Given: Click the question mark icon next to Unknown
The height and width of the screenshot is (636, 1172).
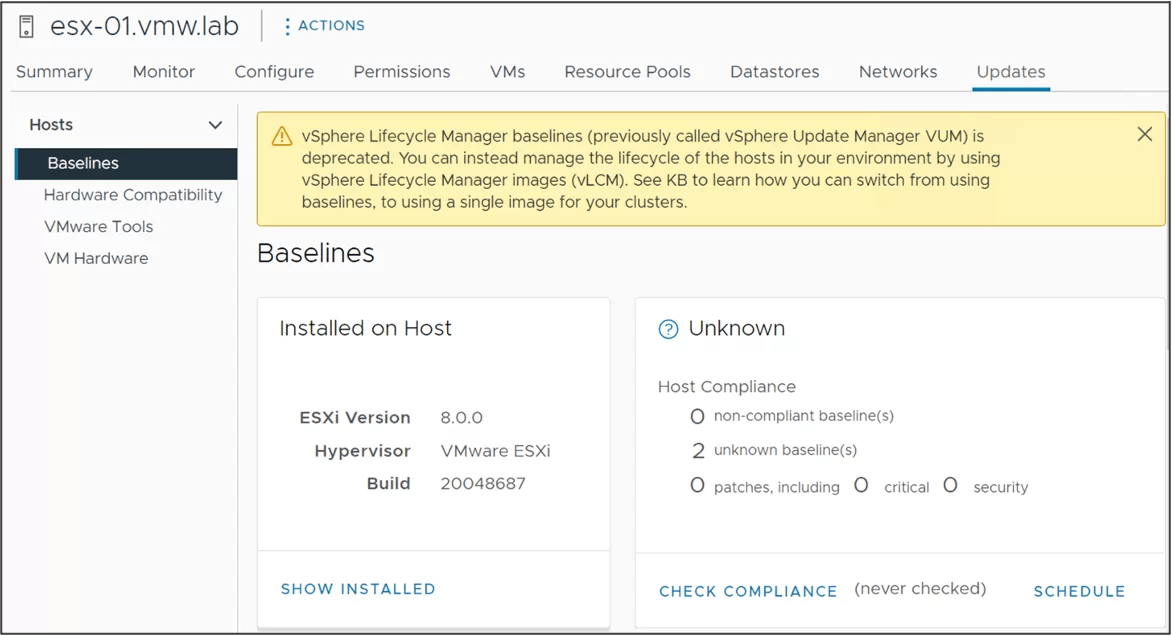Looking at the screenshot, I should [x=668, y=329].
